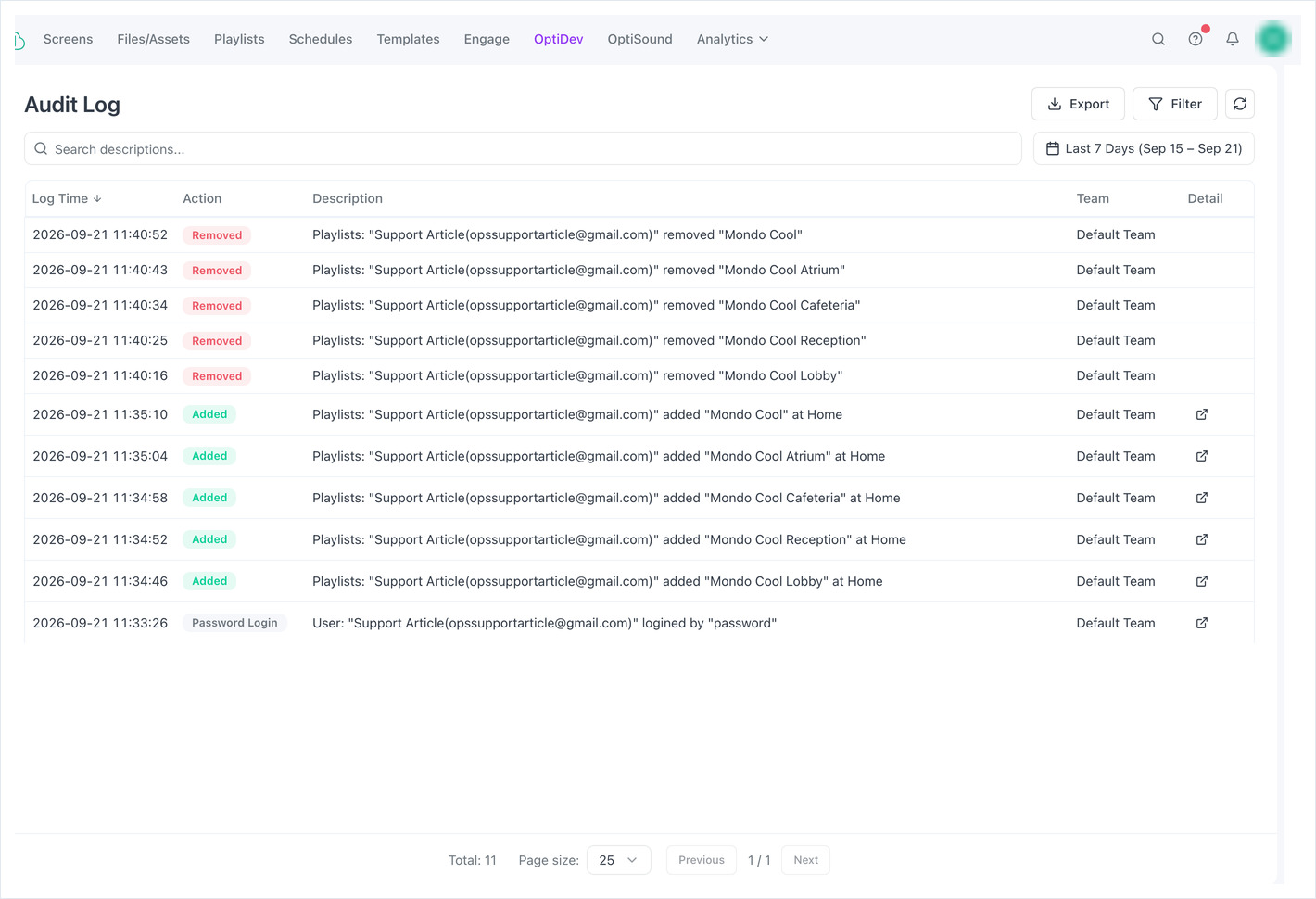This screenshot has height=899, width=1316.
Task: Click the Description column header
Action: pos(348,198)
